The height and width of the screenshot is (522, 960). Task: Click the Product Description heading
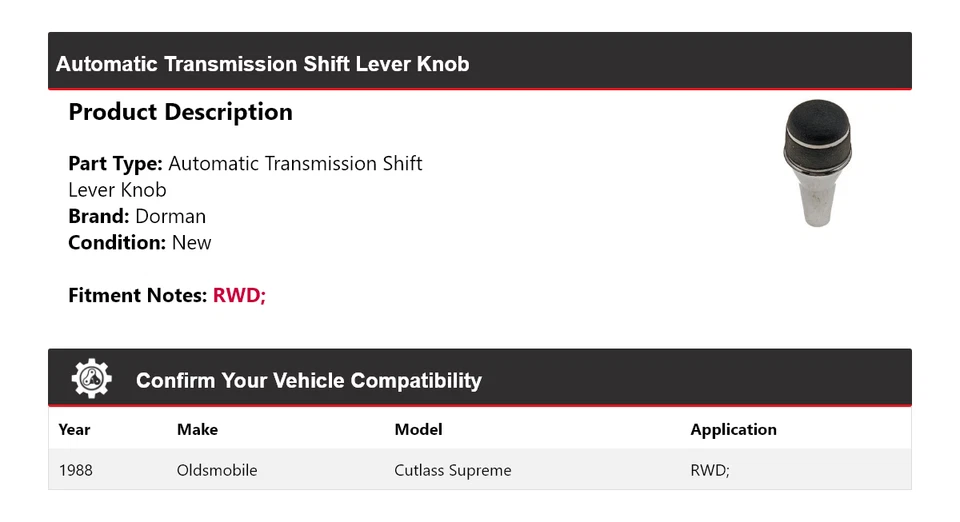coord(180,112)
